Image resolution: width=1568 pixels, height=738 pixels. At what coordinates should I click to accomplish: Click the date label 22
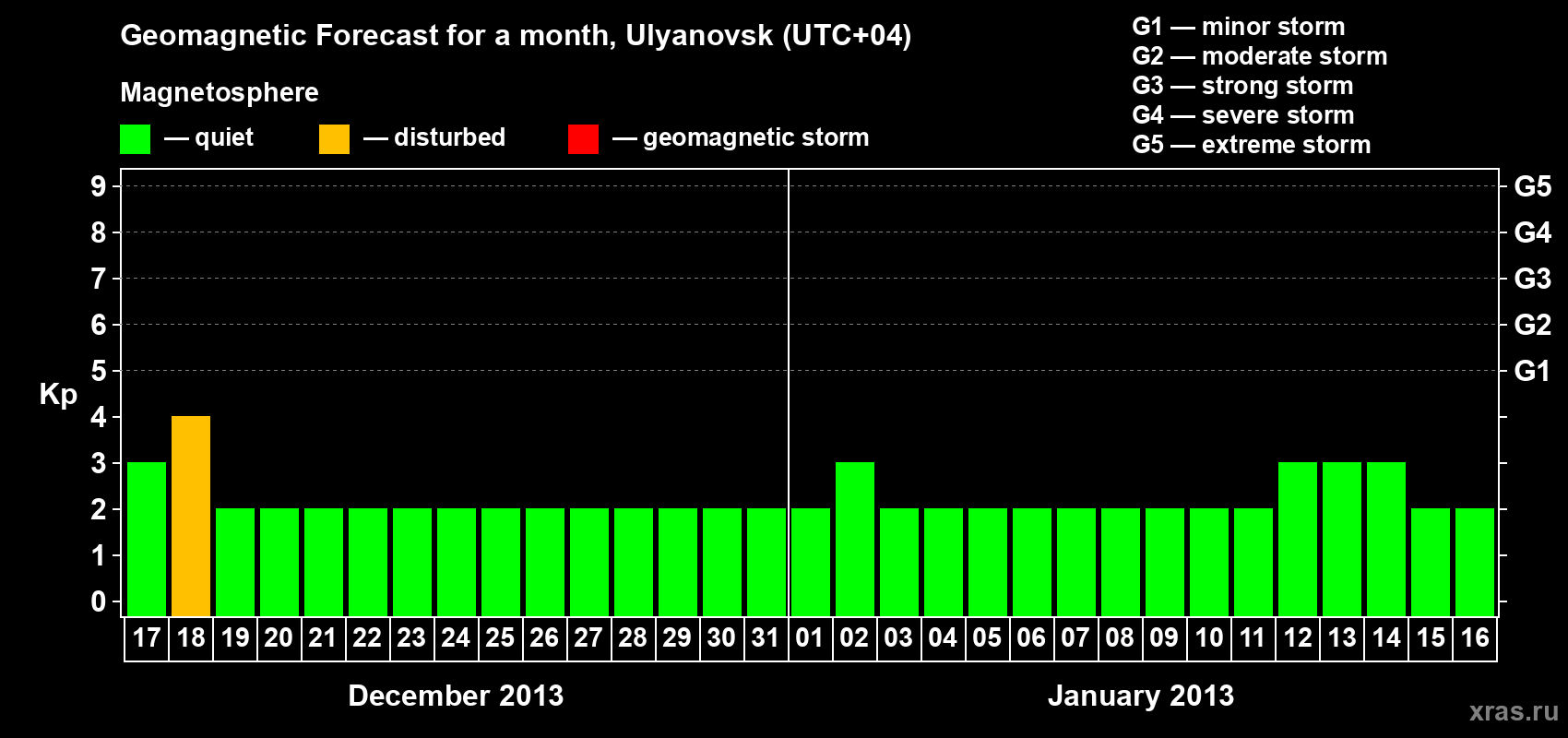(367, 637)
